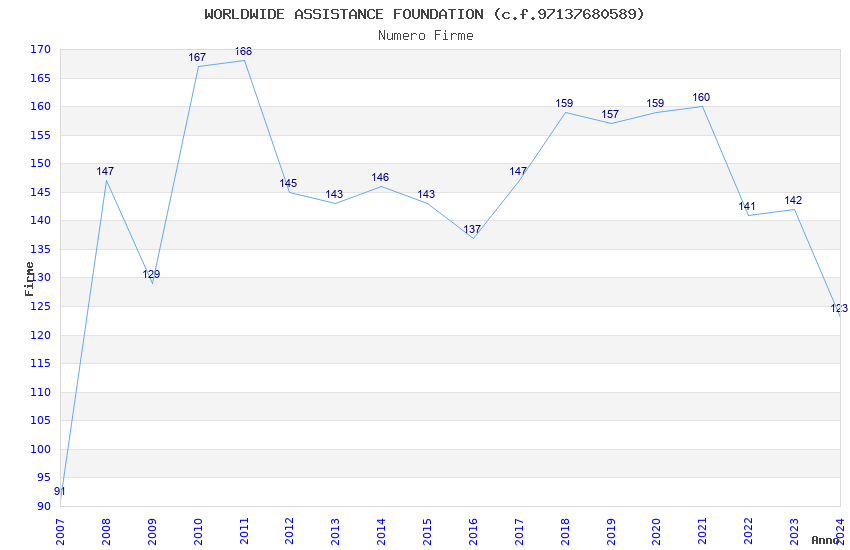Click the 2020 year tick on x-axis
Image resolution: width=850 pixels, height=550 pixels.
pos(656,532)
